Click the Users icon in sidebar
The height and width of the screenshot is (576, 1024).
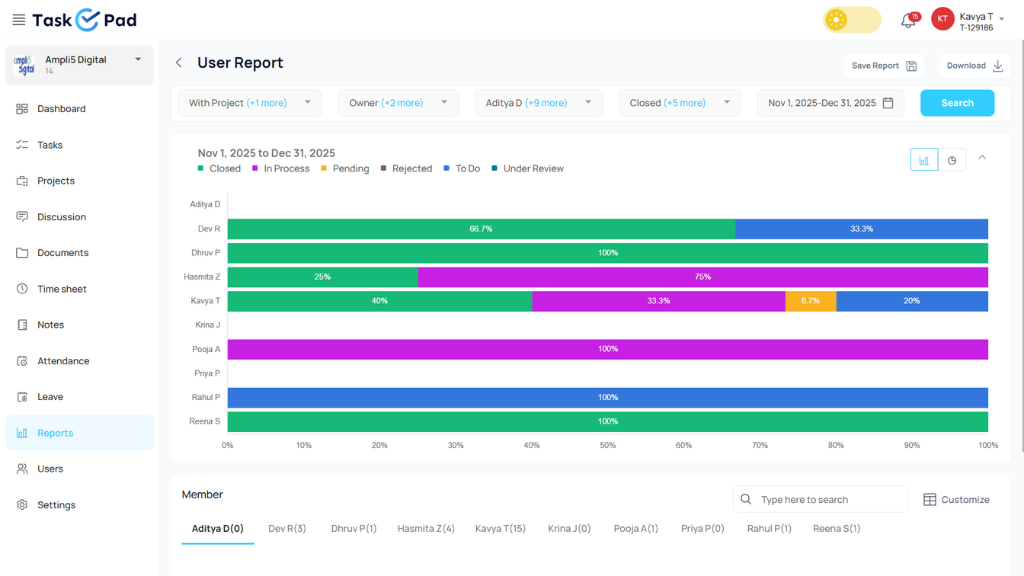[x=22, y=469]
